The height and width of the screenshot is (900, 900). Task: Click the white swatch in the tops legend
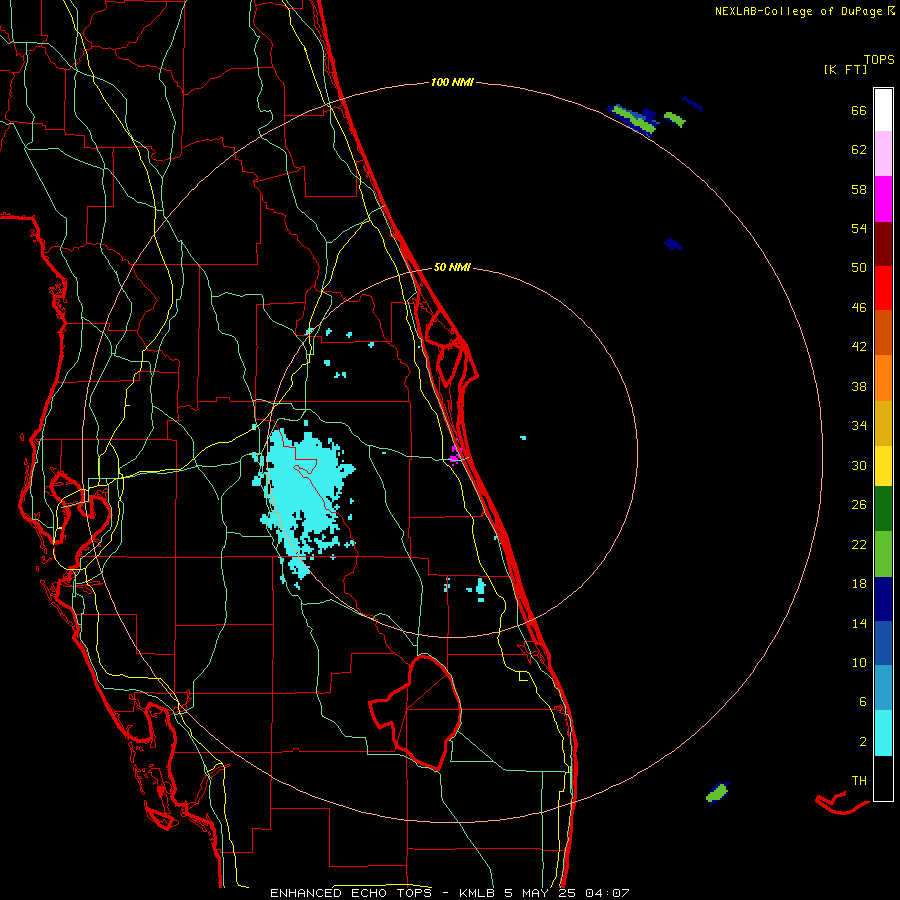pos(883,110)
